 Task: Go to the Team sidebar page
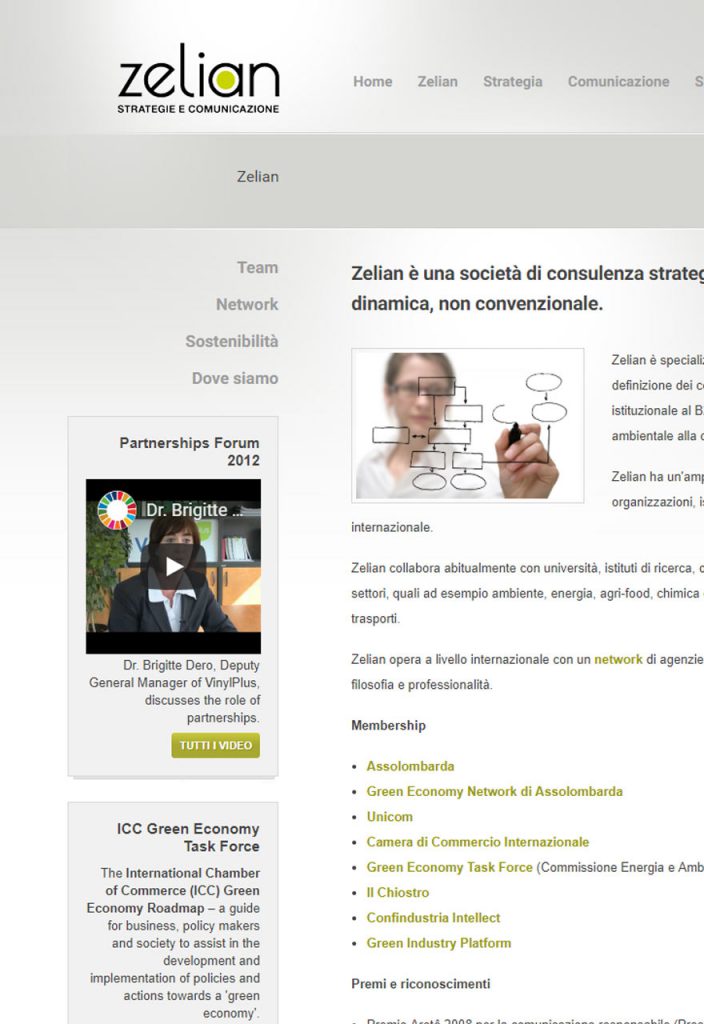257,268
